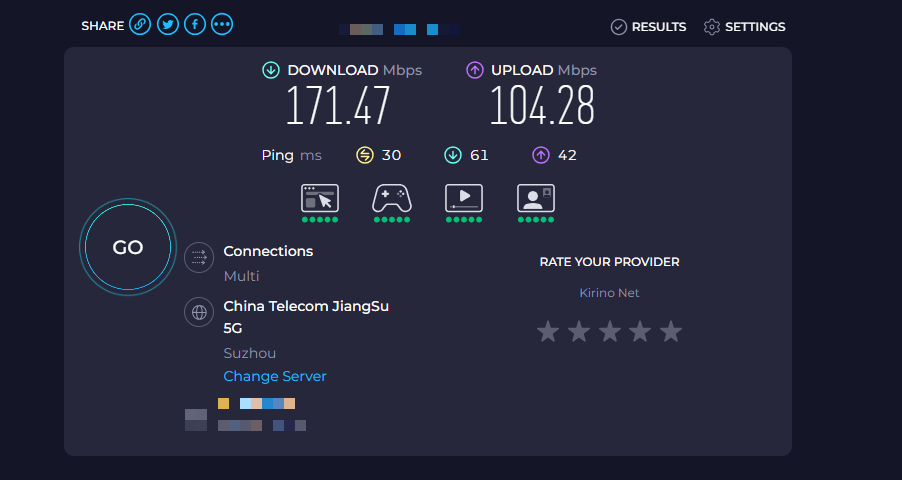Viewport: 902px width, 480px height.
Task: Click the gaming controller performance icon
Action: point(392,198)
